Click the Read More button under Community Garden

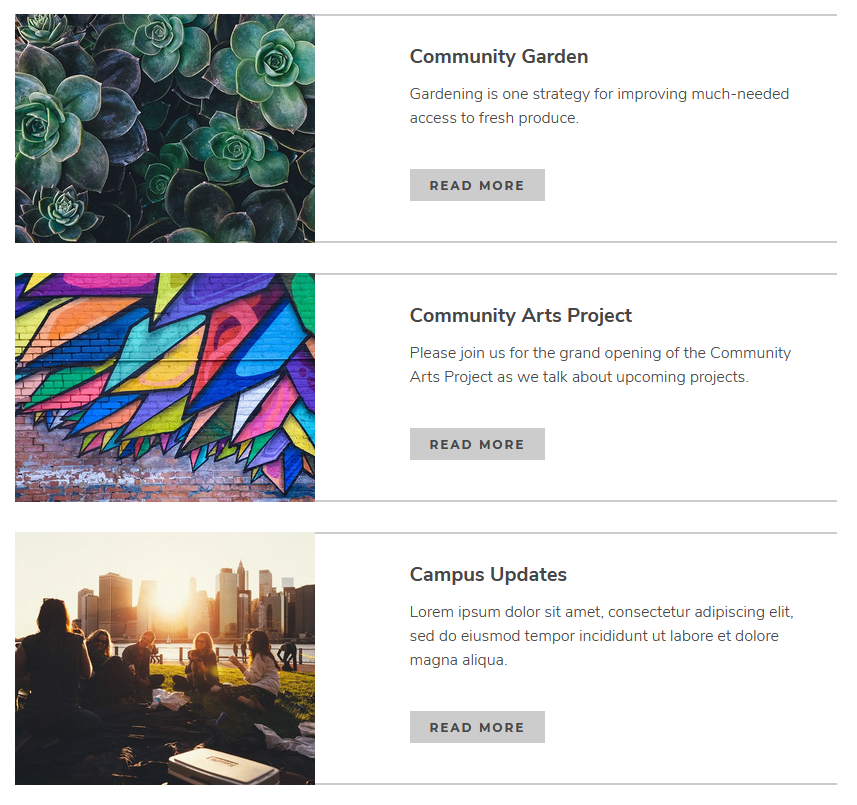pos(477,185)
